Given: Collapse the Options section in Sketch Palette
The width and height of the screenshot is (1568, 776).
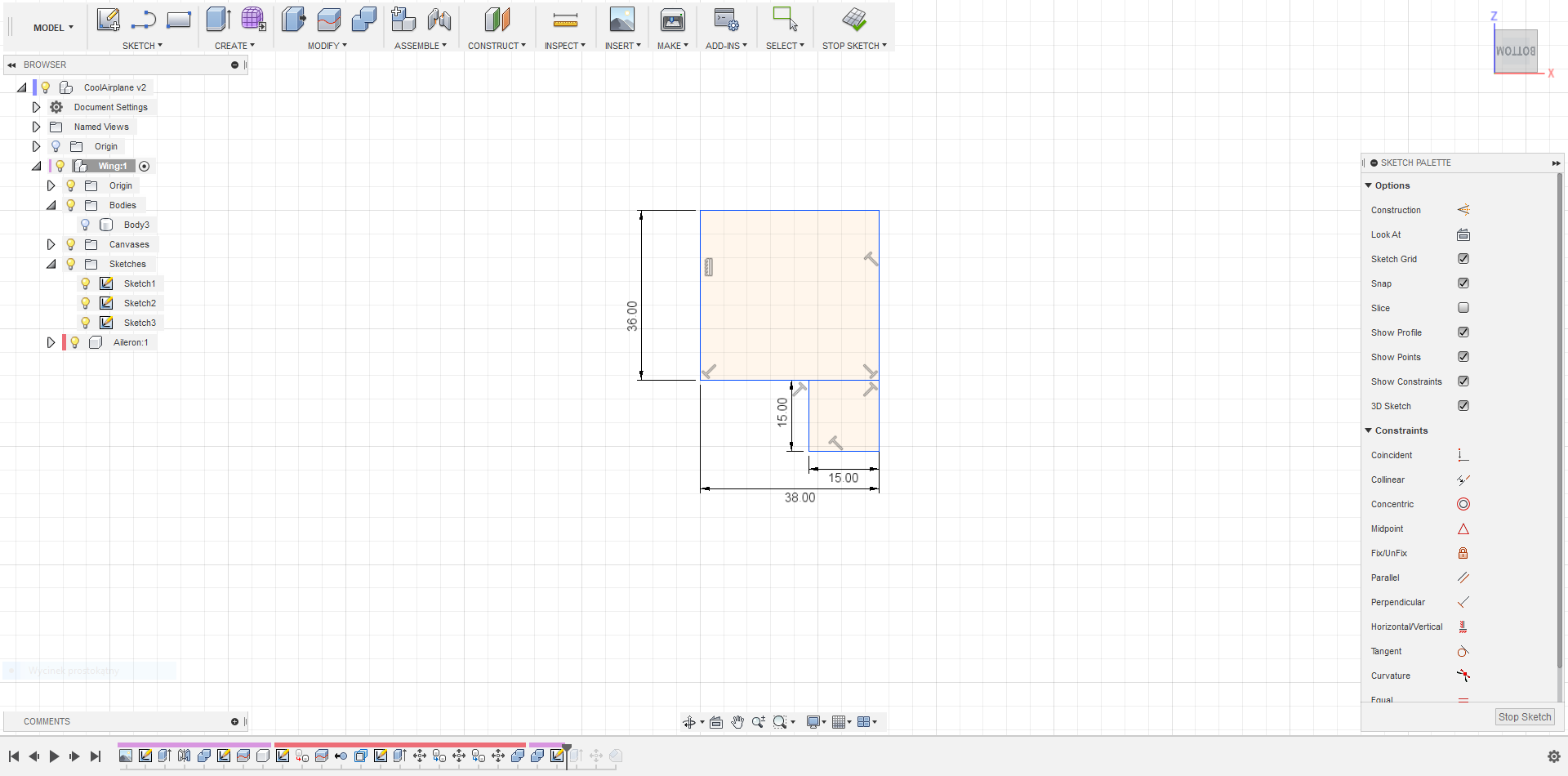Looking at the screenshot, I should click(x=1369, y=185).
